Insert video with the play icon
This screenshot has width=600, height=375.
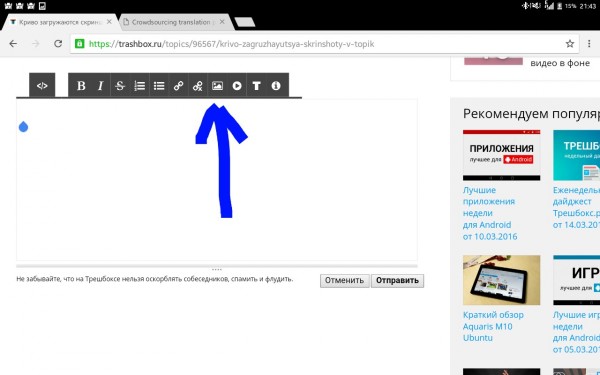point(237,85)
